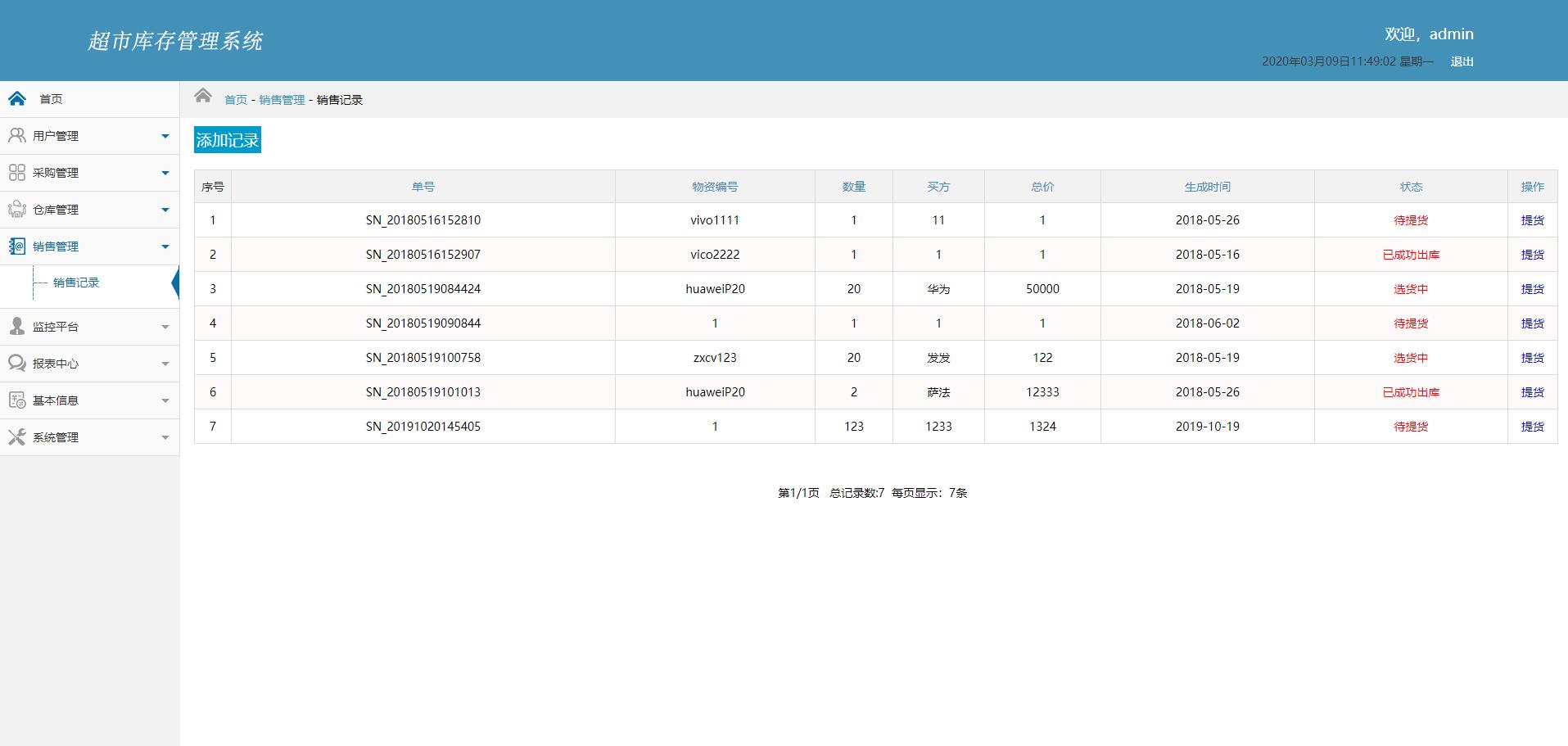
Task: Click the 系统管理 tools icon
Action: 17,437
